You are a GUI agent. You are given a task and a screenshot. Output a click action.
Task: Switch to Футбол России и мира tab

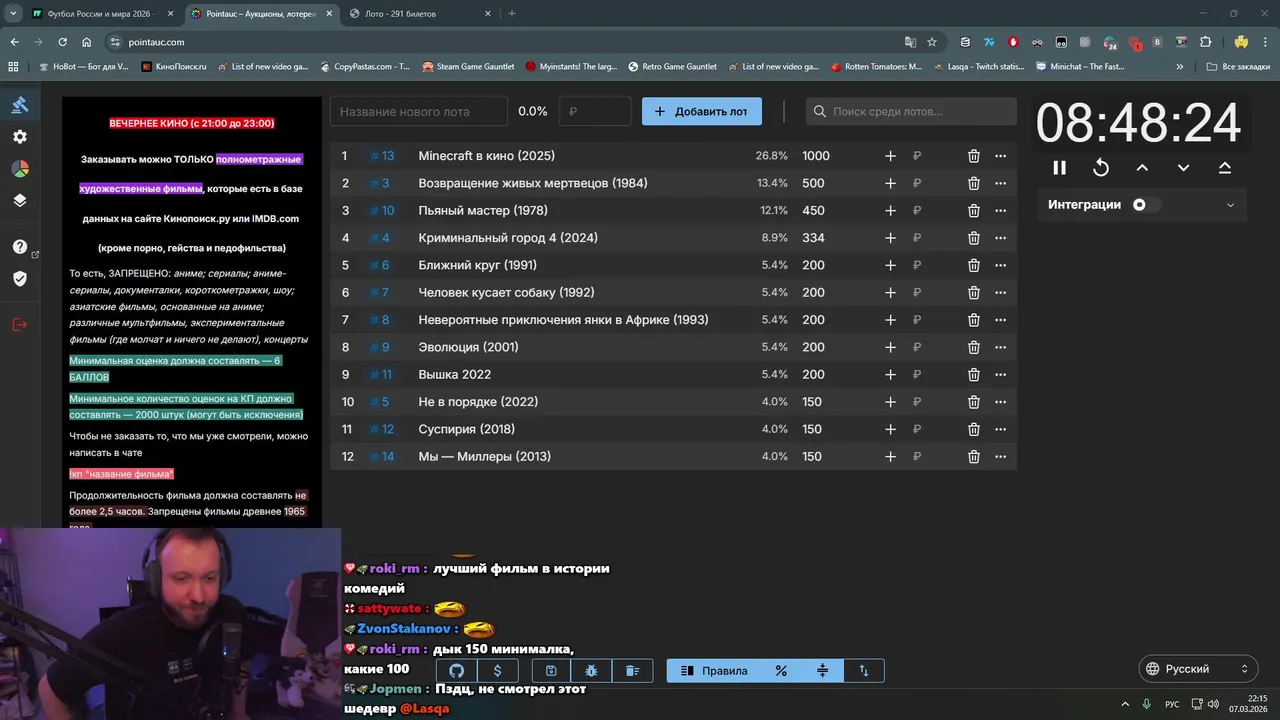102,14
